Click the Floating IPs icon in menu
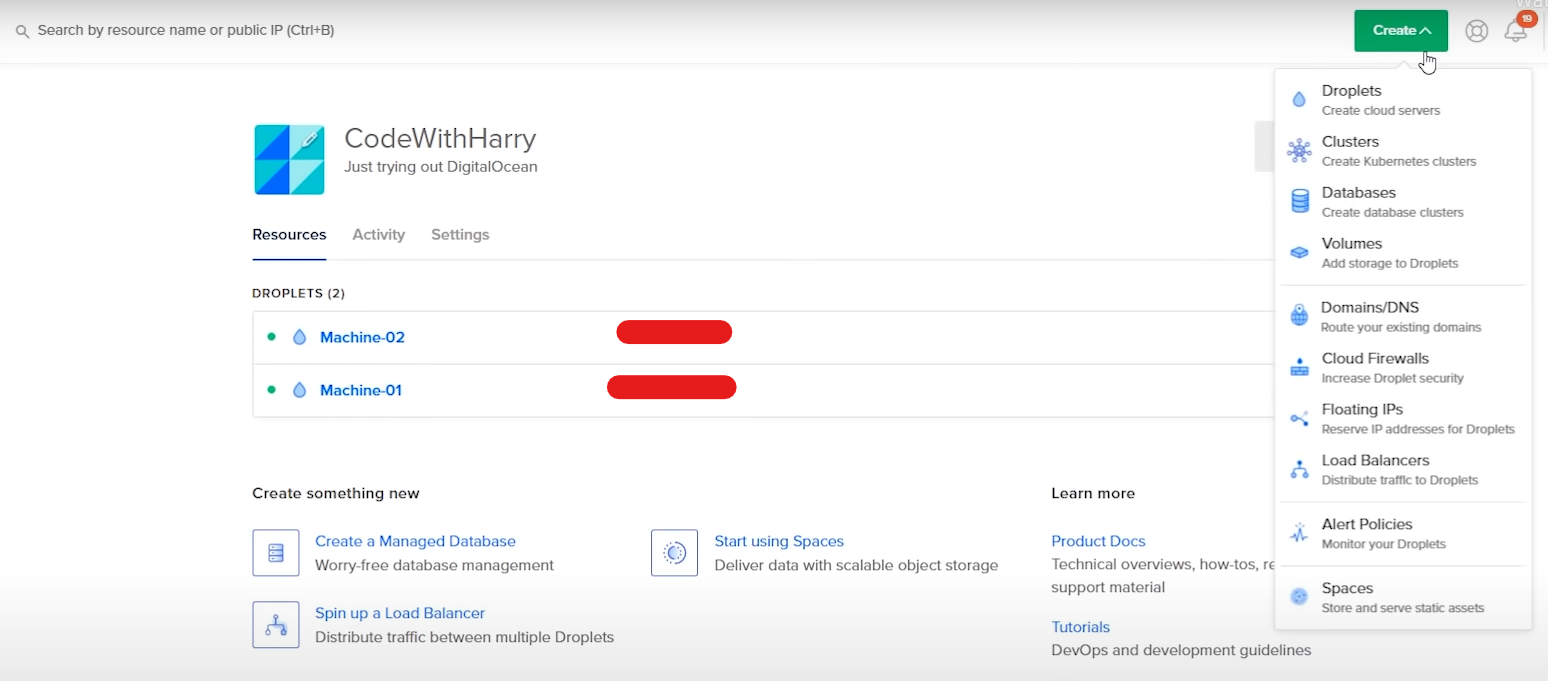 (x=1299, y=419)
